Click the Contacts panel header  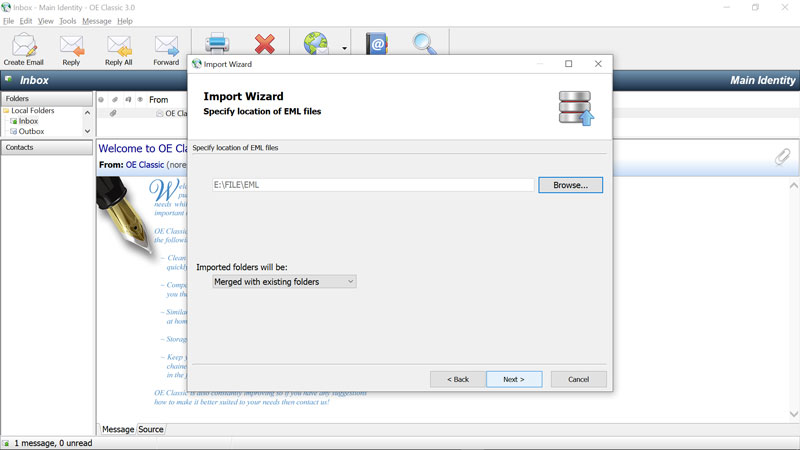[46, 147]
